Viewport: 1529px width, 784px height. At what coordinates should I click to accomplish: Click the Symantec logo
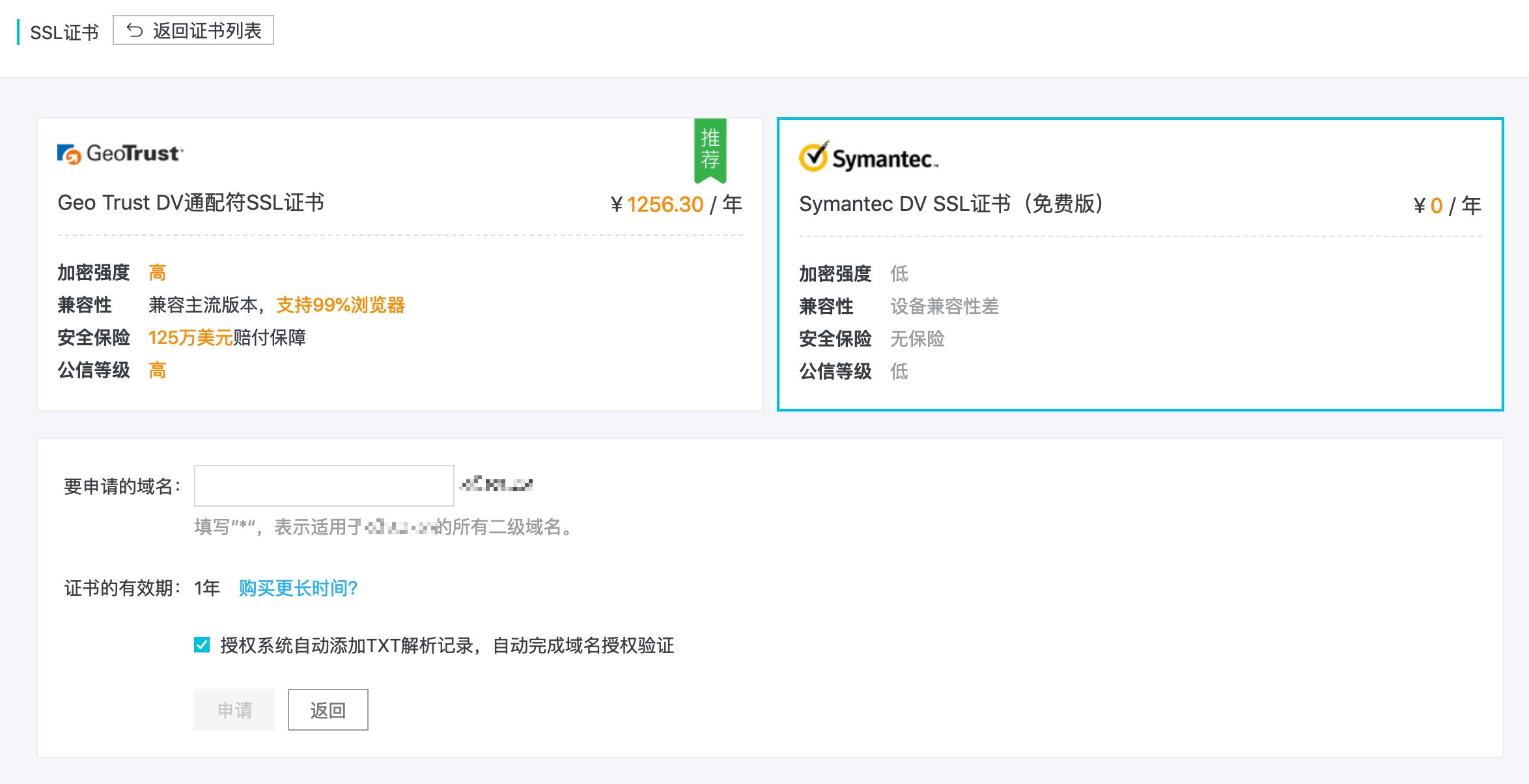pyautogui.click(x=869, y=157)
